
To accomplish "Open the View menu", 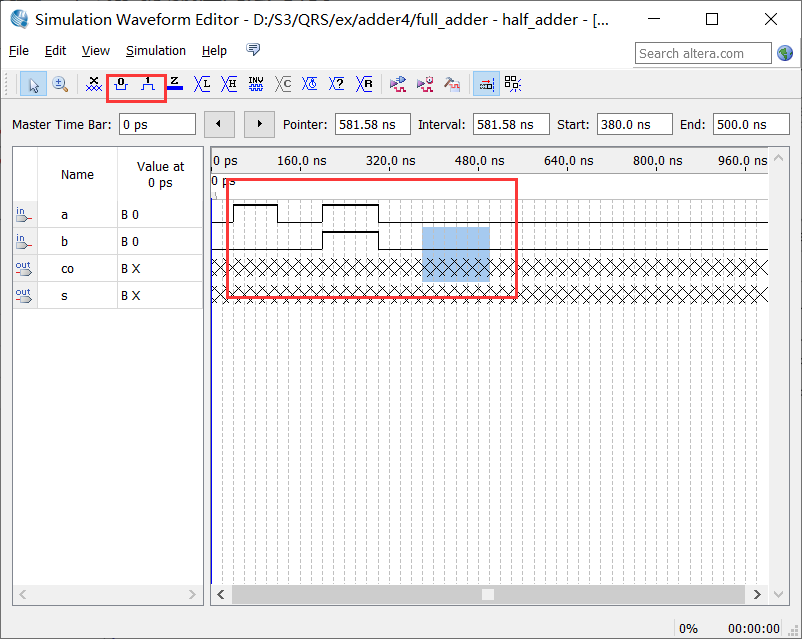I will click(96, 51).
